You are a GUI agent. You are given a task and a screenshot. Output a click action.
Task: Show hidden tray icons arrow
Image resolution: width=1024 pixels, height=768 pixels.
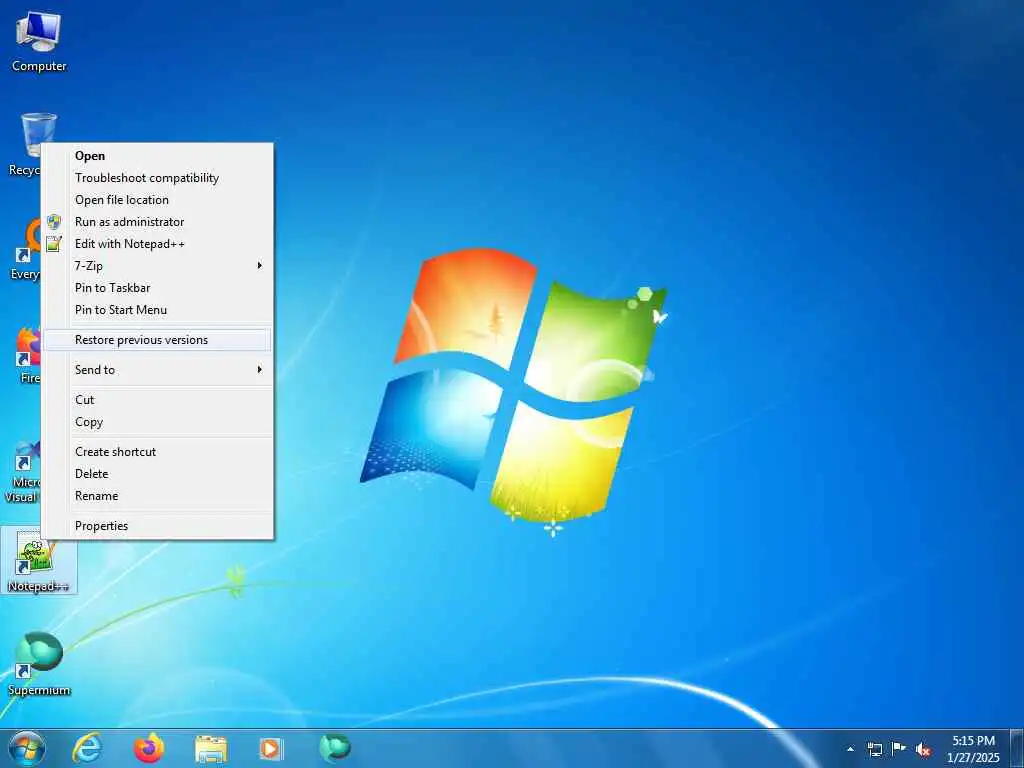[850, 749]
